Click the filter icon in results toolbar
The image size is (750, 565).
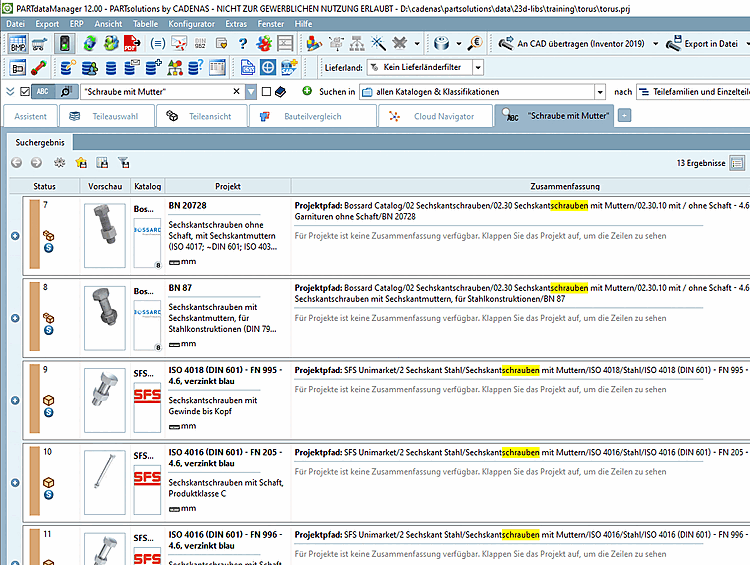pyautogui.click(x=124, y=162)
